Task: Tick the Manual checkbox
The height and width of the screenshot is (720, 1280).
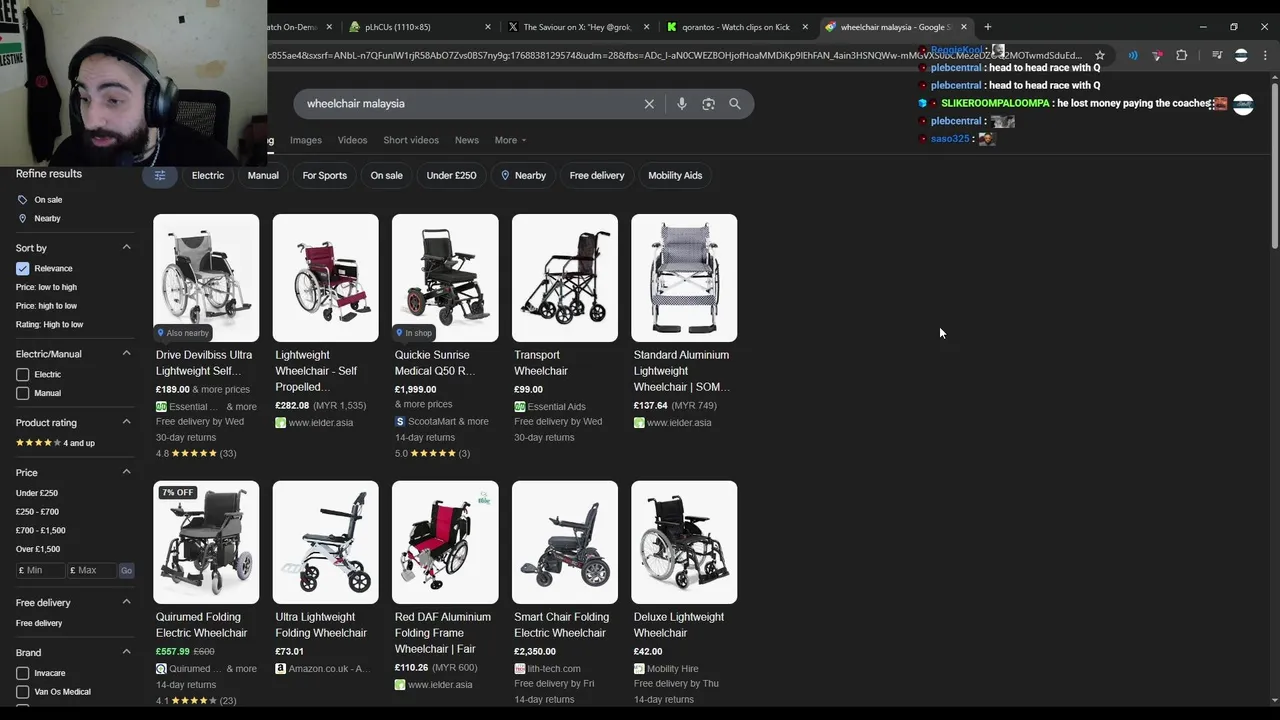Action: (x=22, y=393)
